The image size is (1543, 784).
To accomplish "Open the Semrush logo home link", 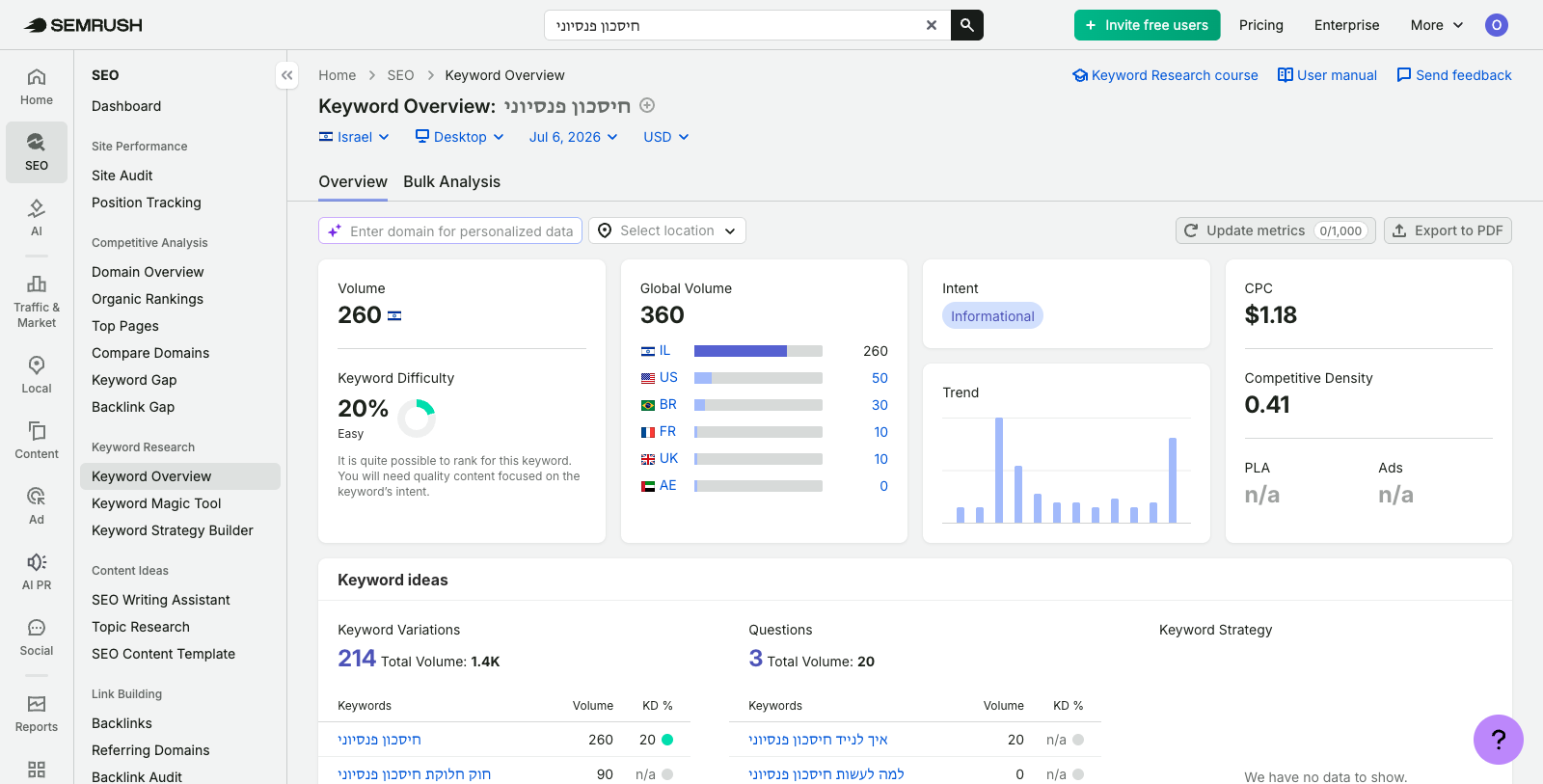I will (83, 25).
